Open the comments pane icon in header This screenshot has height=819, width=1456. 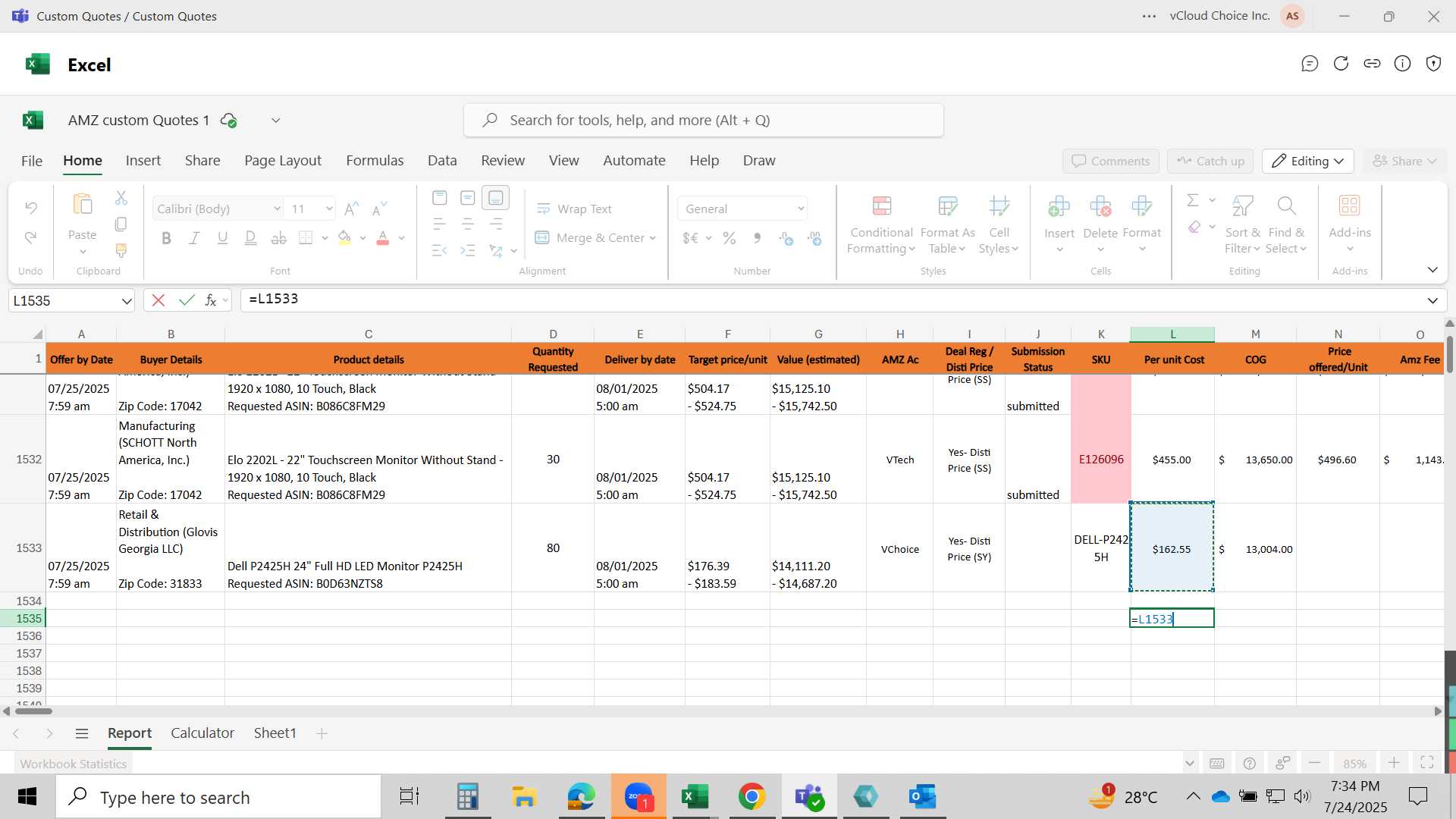[1310, 64]
